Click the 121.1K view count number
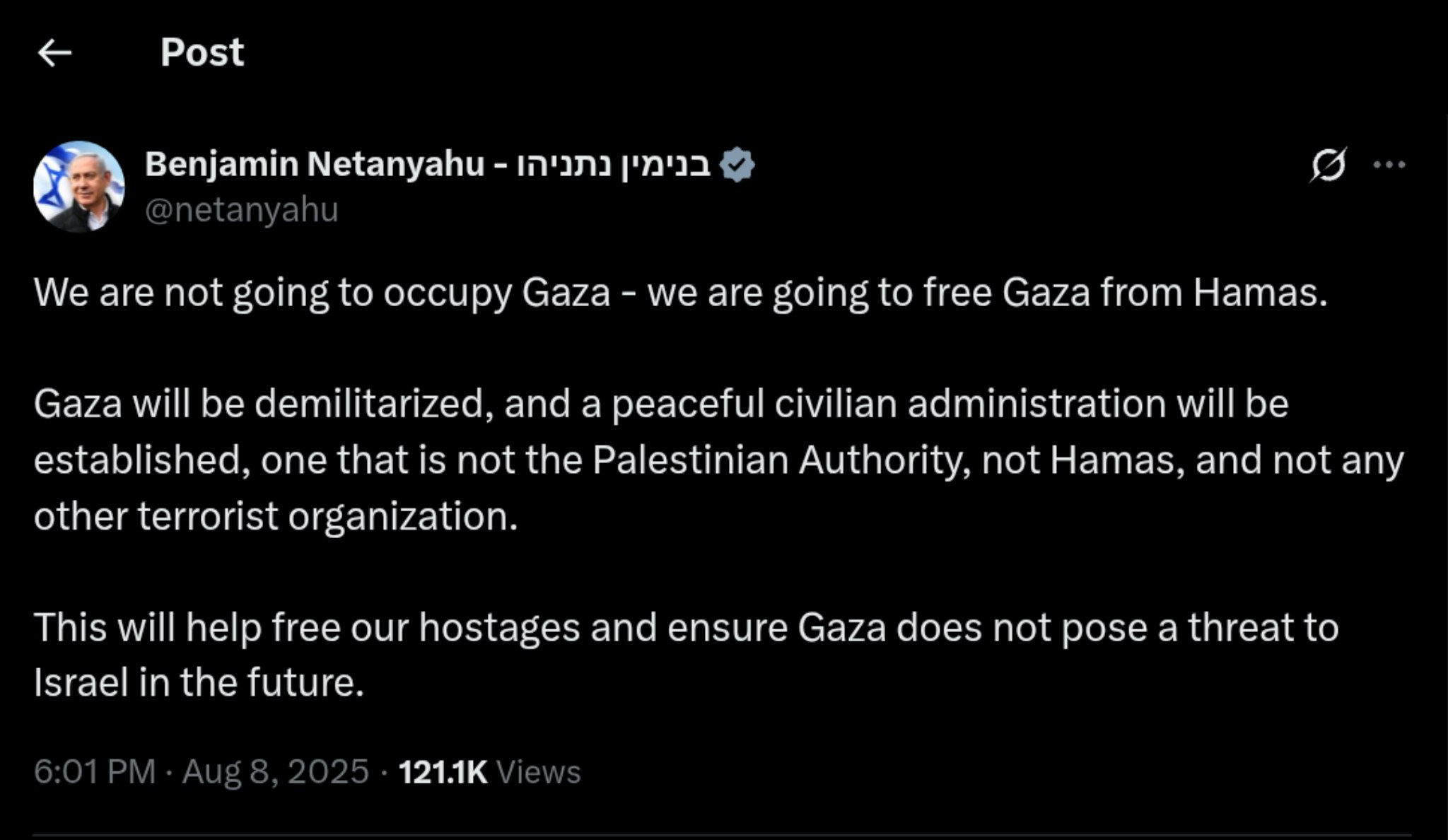Screen dimensions: 1448x840 pos(443,771)
